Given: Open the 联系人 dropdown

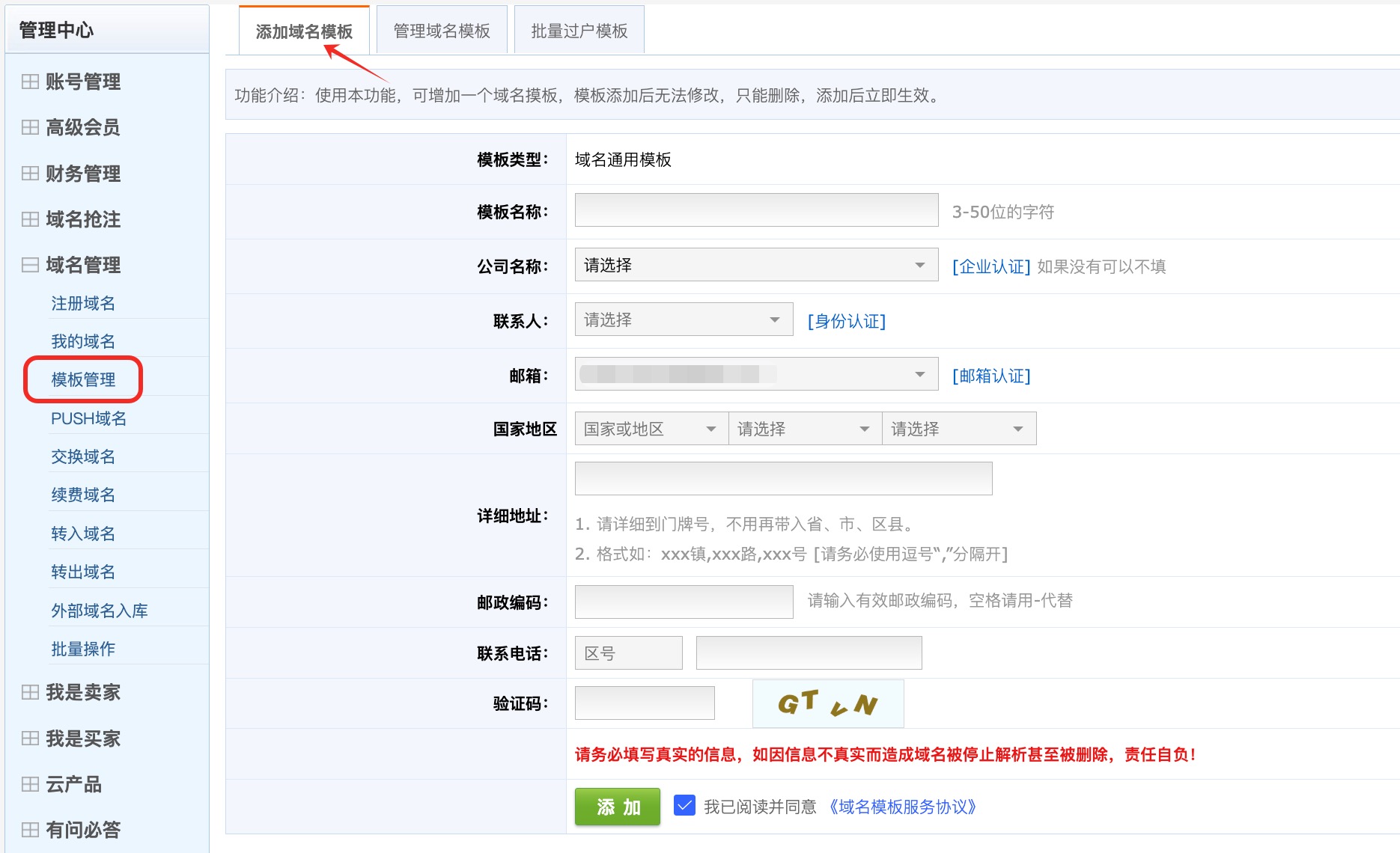Looking at the screenshot, I should [683, 320].
